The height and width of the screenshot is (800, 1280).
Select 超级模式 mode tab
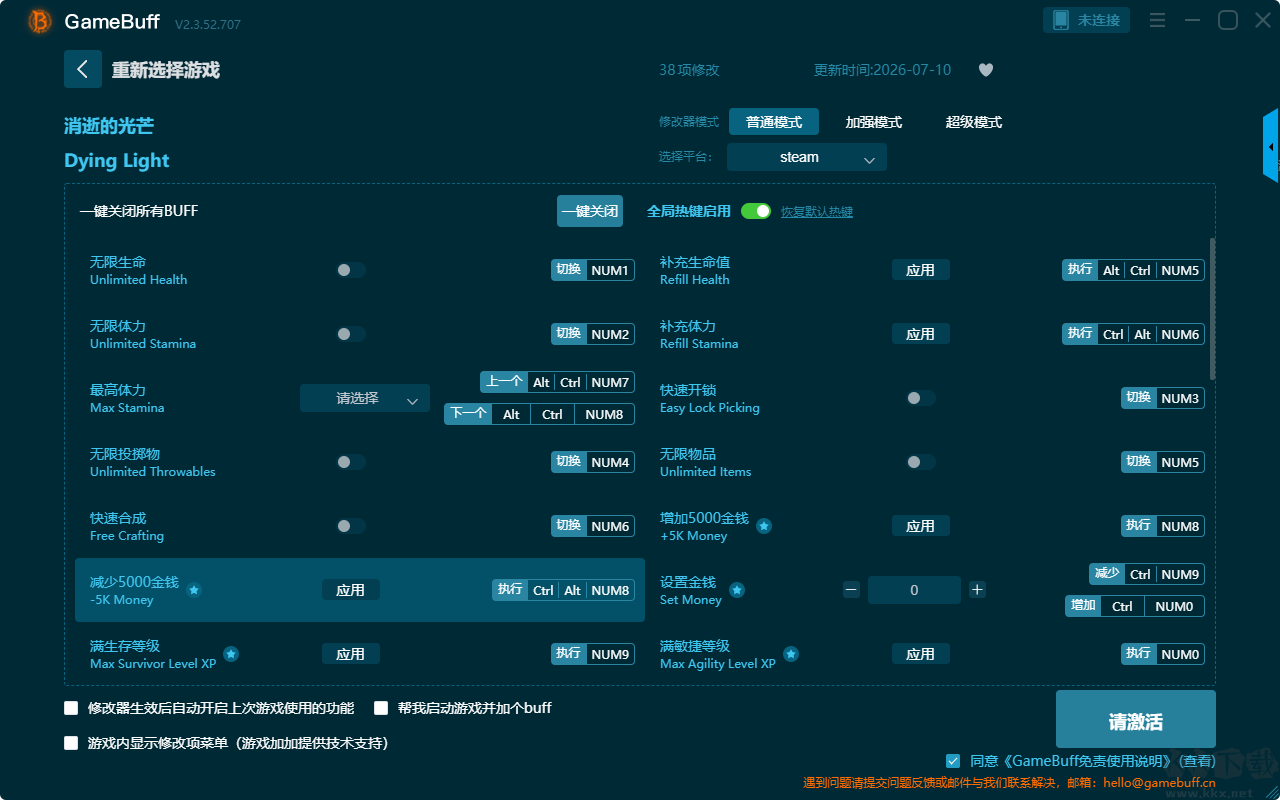click(x=974, y=122)
